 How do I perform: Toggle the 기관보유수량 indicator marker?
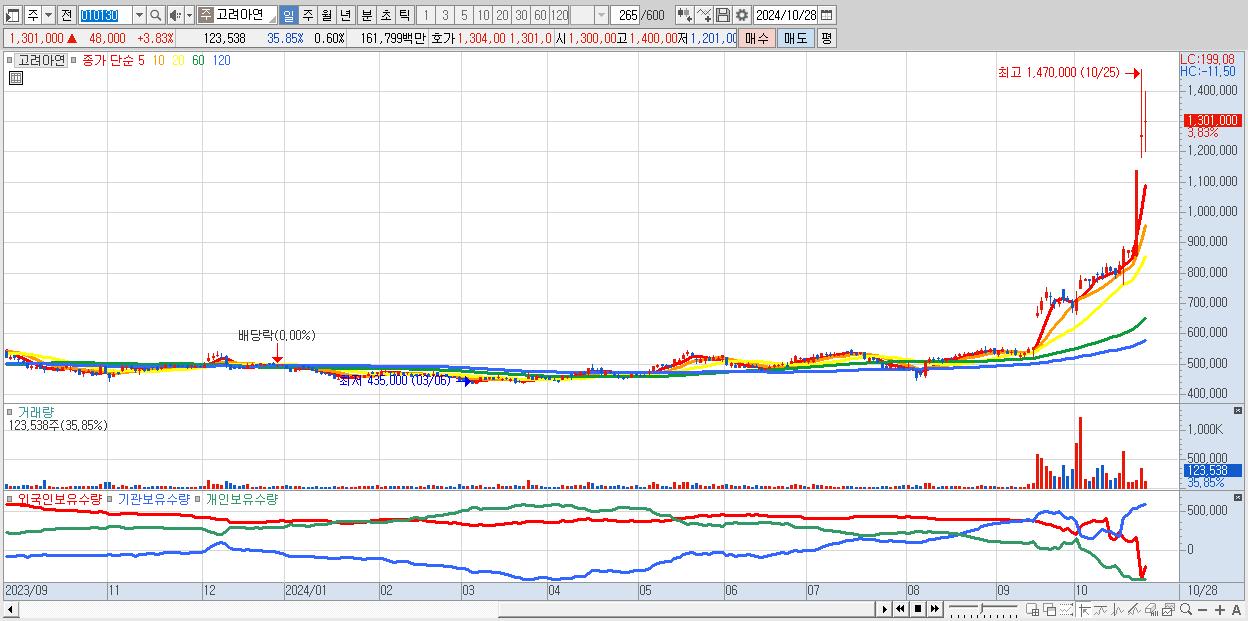click(x=111, y=498)
